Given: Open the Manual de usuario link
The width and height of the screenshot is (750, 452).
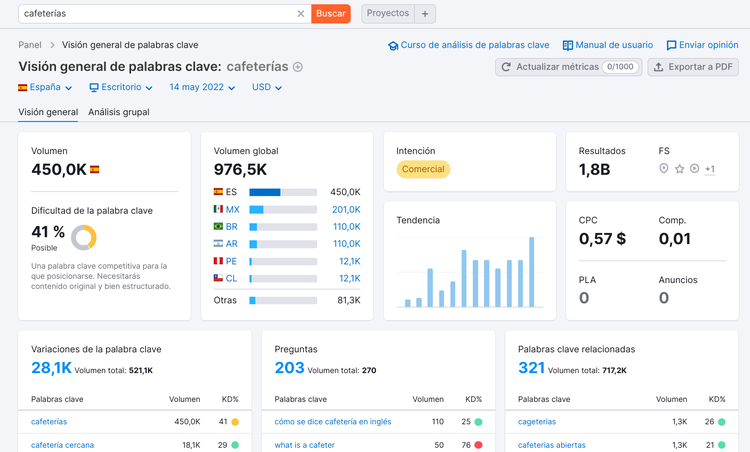Looking at the screenshot, I should pyautogui.click(x=608, y=45).
